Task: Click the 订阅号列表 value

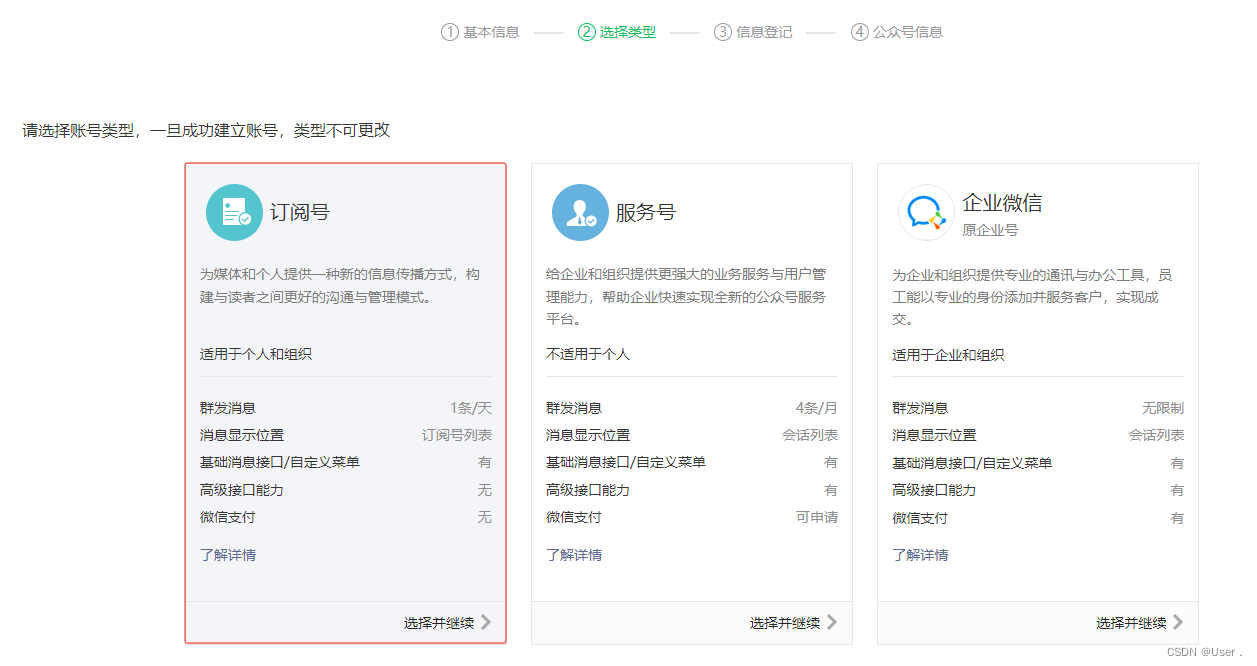Action: click(x=457, y=435)
